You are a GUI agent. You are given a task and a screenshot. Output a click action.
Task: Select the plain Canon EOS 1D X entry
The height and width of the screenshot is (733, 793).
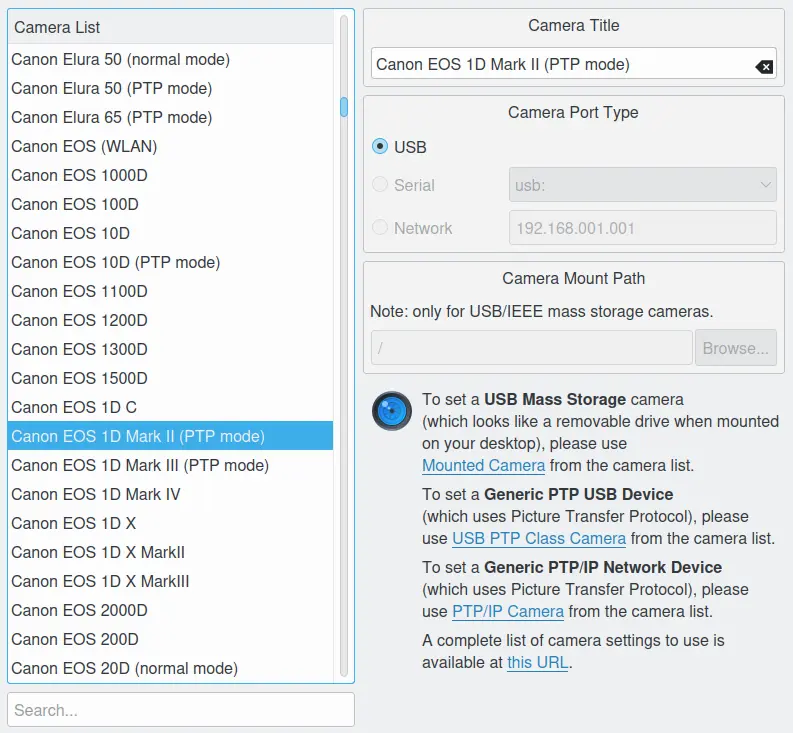click(170, 523)
